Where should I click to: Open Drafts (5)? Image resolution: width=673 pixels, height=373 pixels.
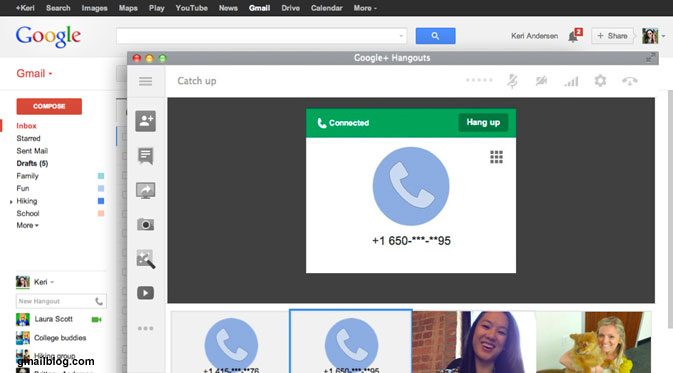coord(32,163)
